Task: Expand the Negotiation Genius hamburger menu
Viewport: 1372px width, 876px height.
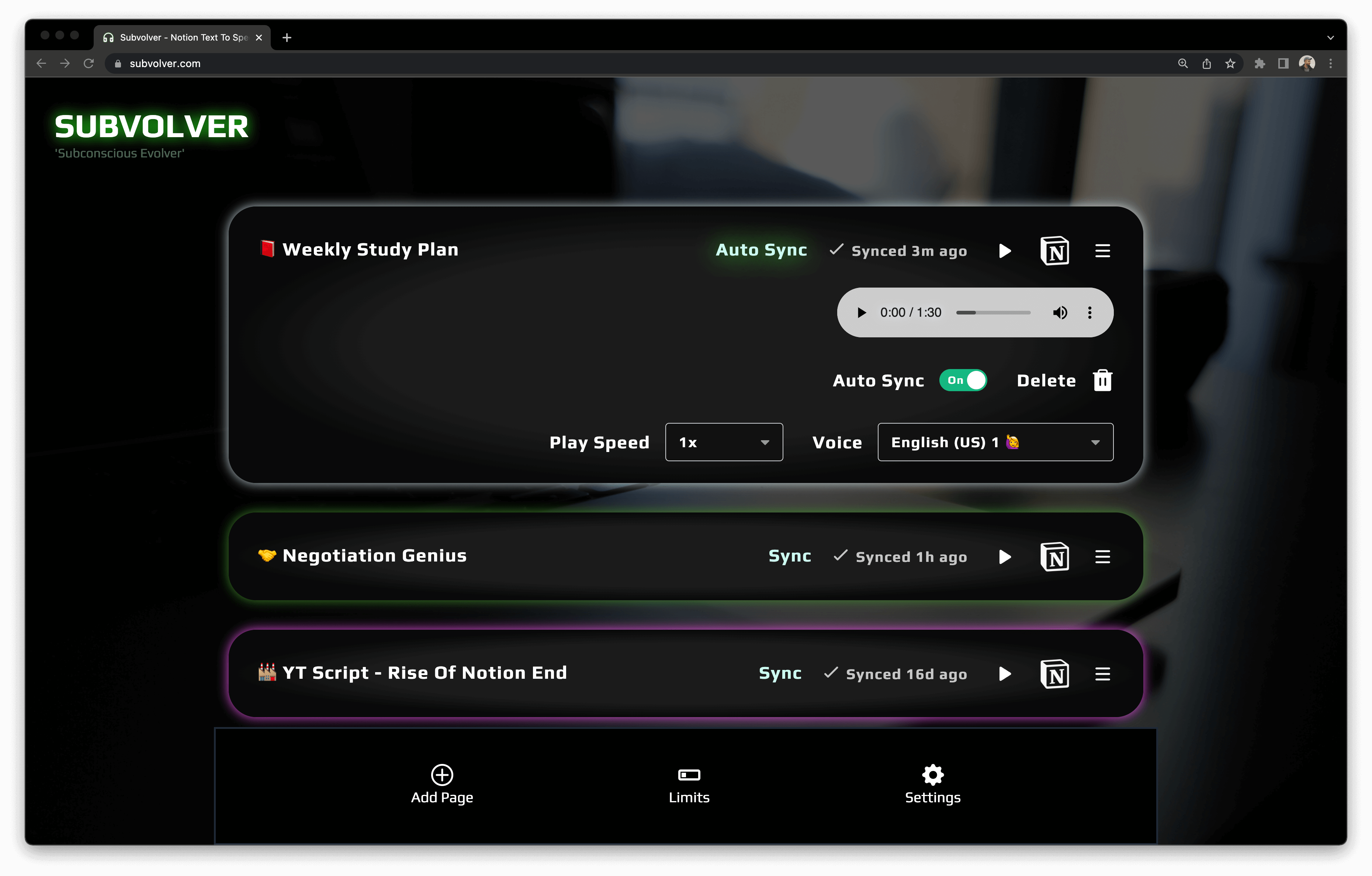Action: (1102, 556)
